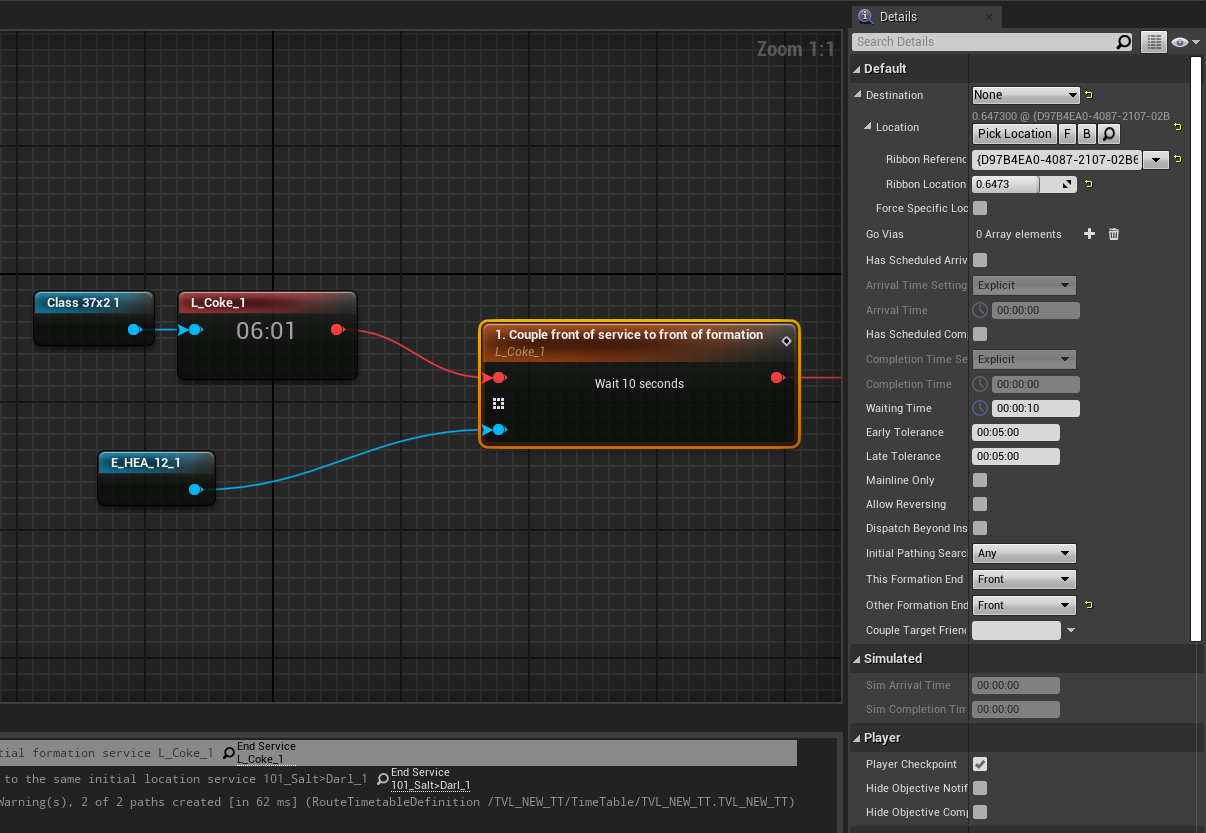Image resolution: width=1206 pixels, height=833 pixels.
Task: Open Couple Target Friendly name dropdown arrow
Action: [x=1071, y=631]
